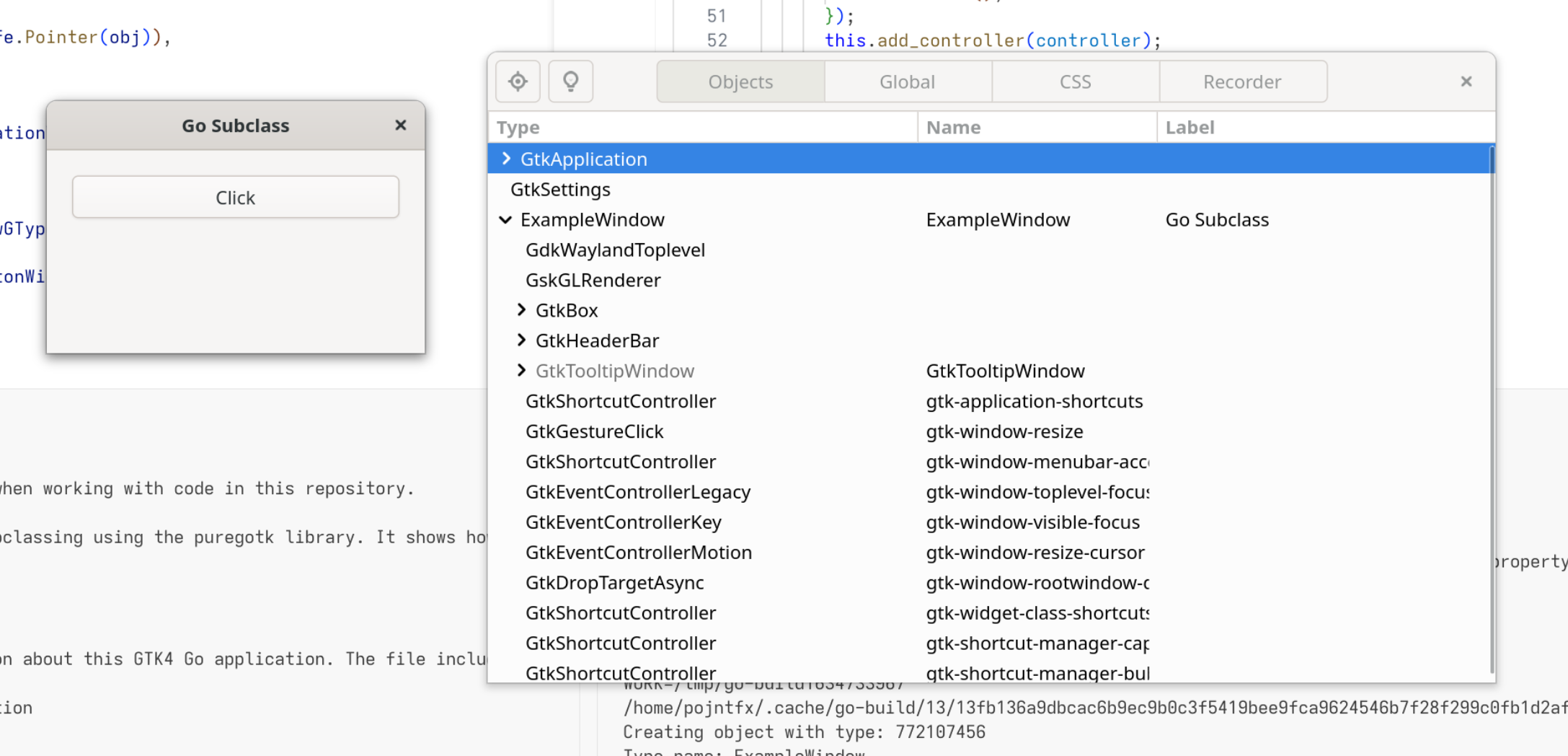The height and width of the screenshot is (756, 1568).
Task: Close the GTK Inspector panel
Action: point(1466,82)
